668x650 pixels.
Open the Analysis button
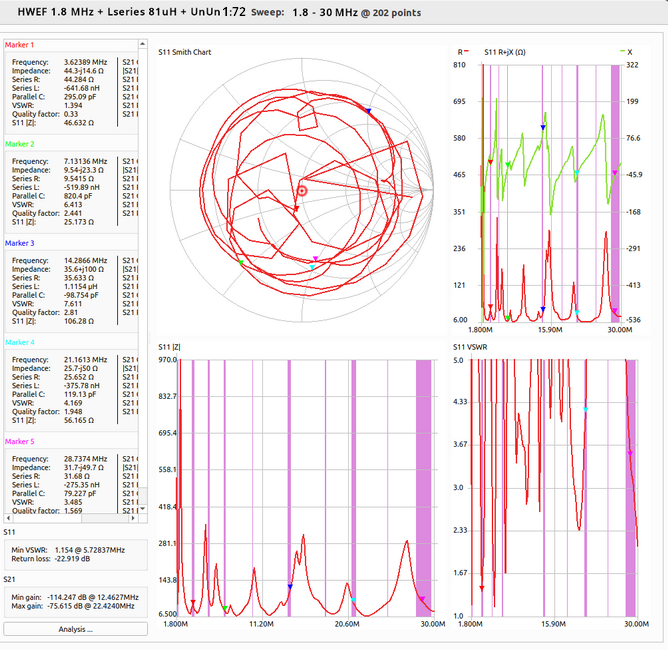(x=75, y=629)
